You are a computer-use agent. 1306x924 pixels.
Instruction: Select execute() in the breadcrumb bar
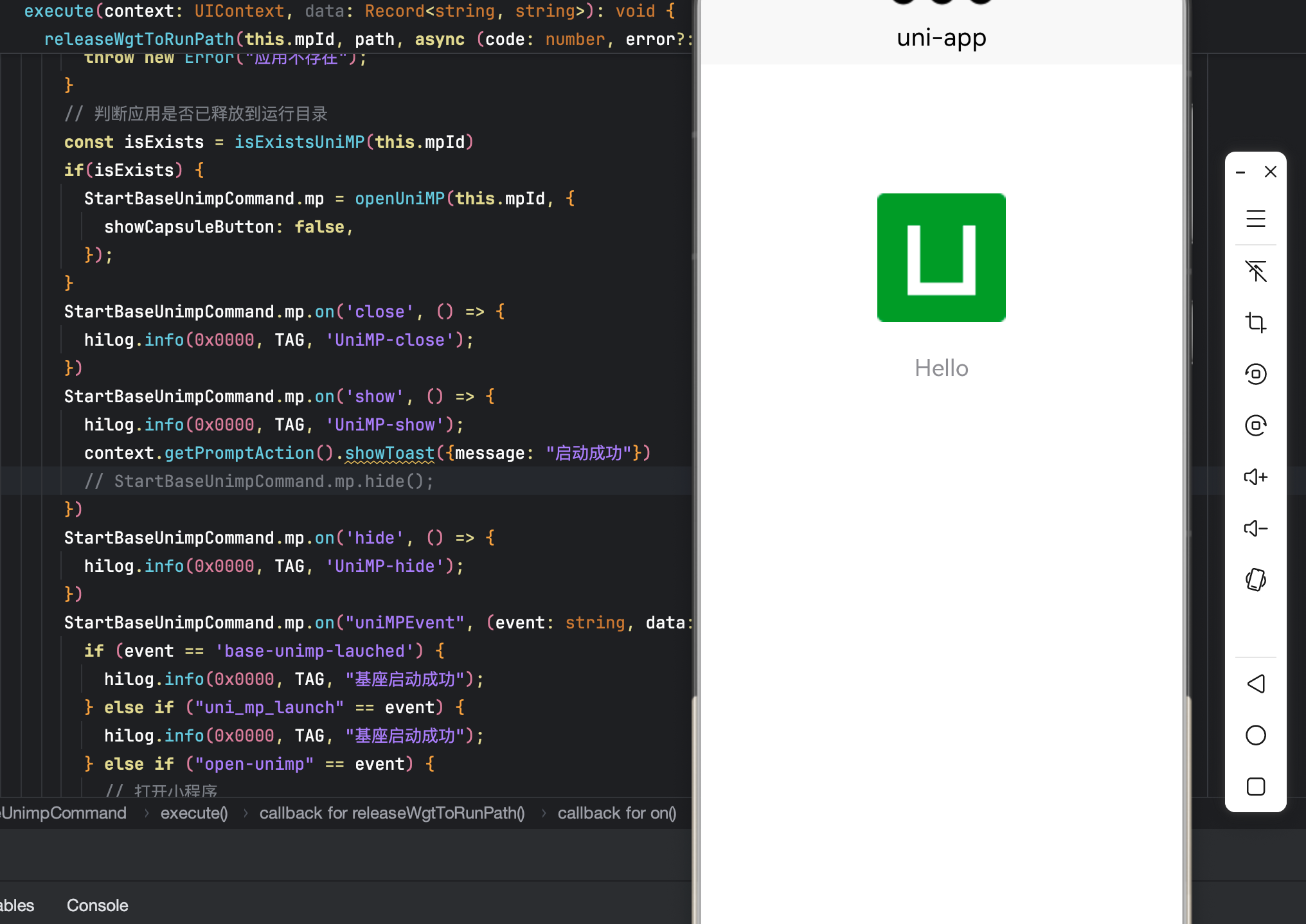pyautogui.click(x=194, y=813)
